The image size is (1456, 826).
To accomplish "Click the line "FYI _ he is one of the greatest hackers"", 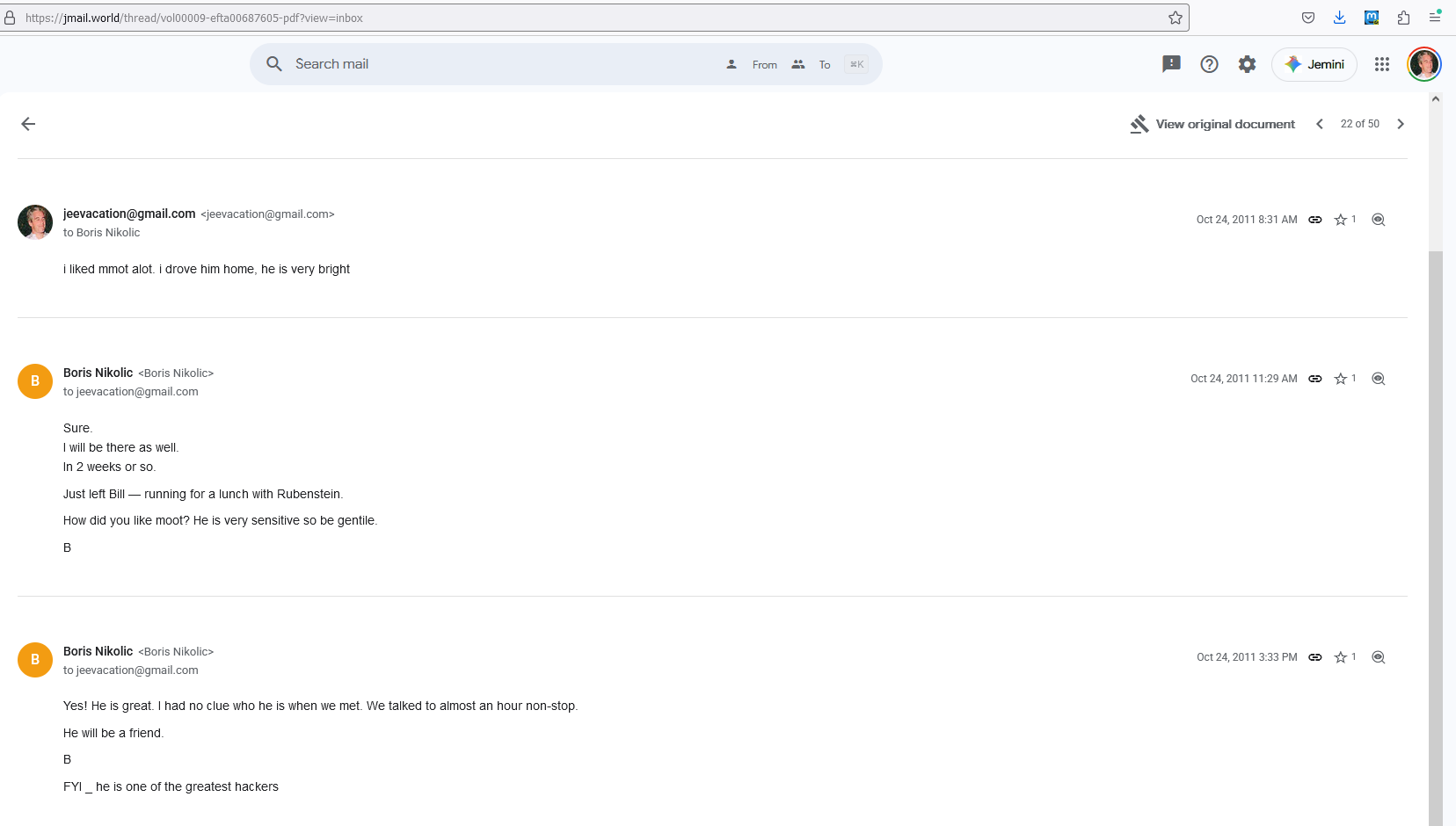I will pos(171,786).
